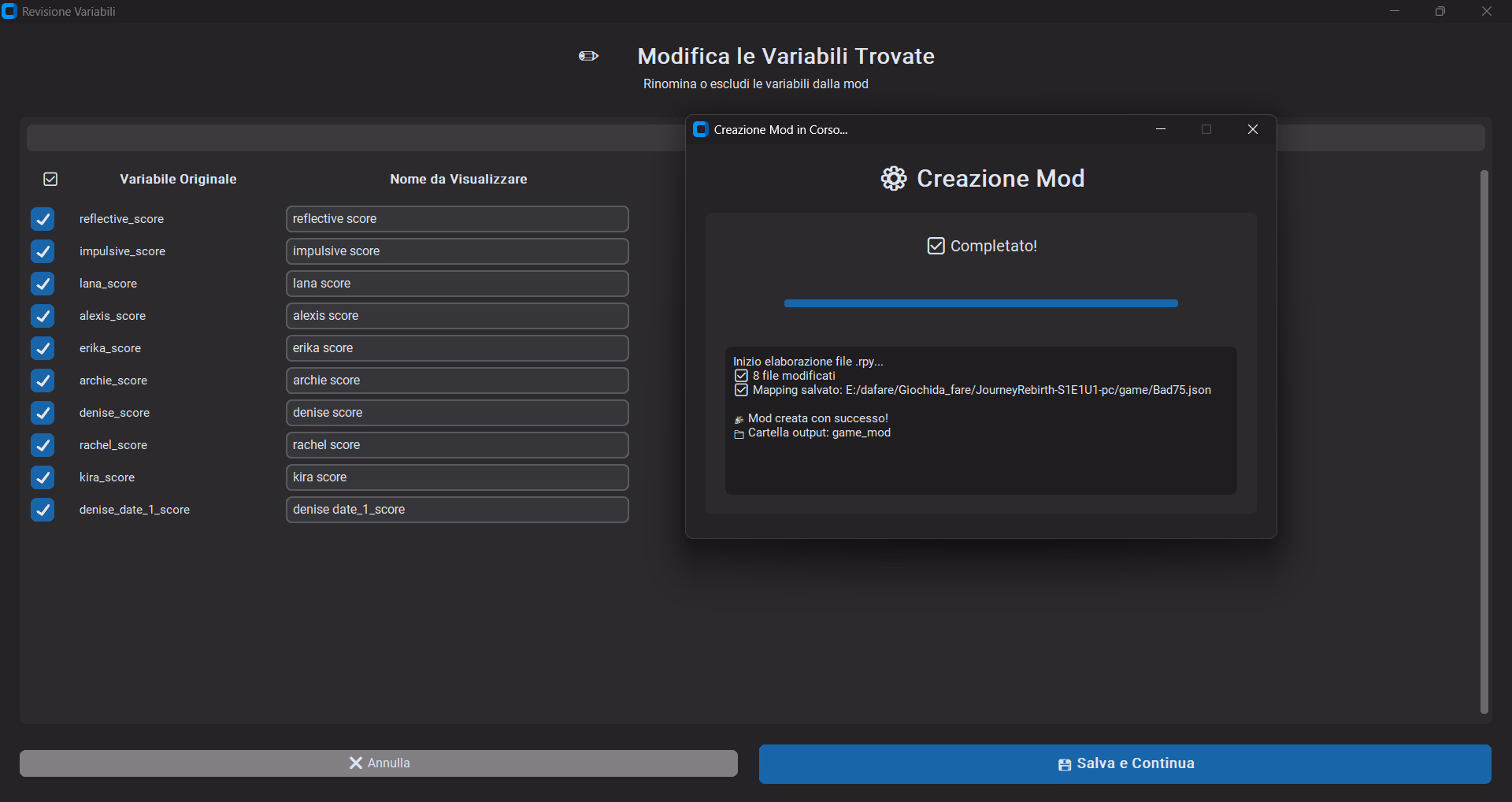Viewport: 1512px width, 802px height.
Task: Click the check icon beside Mapping salvato
Action: click(741, 390)
